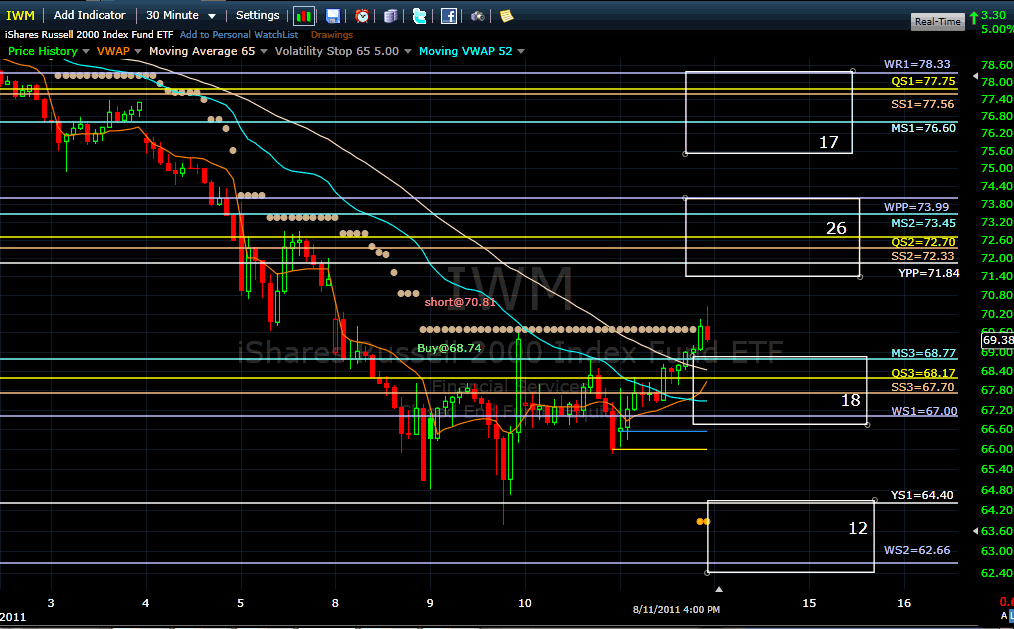Image resolution: width=1014 pixels, height=629 pixels.
Task: Click the 62.40 price axis value
Action: (x=997, y=573)
